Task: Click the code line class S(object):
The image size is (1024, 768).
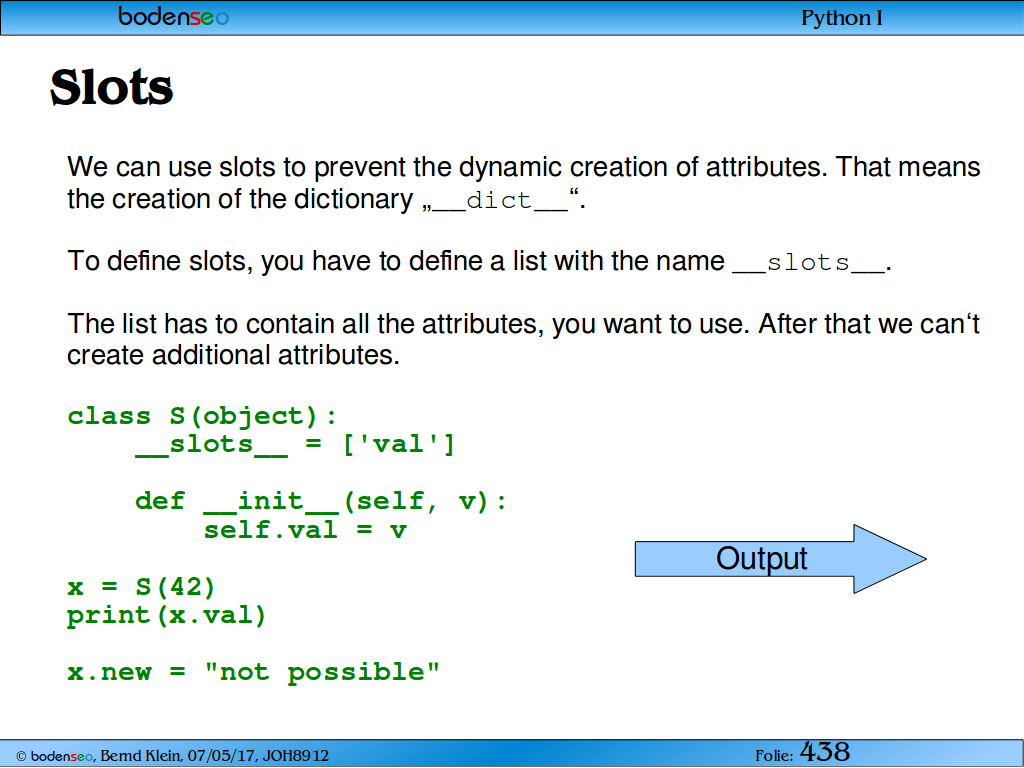Action: click(x=202, y=416)
